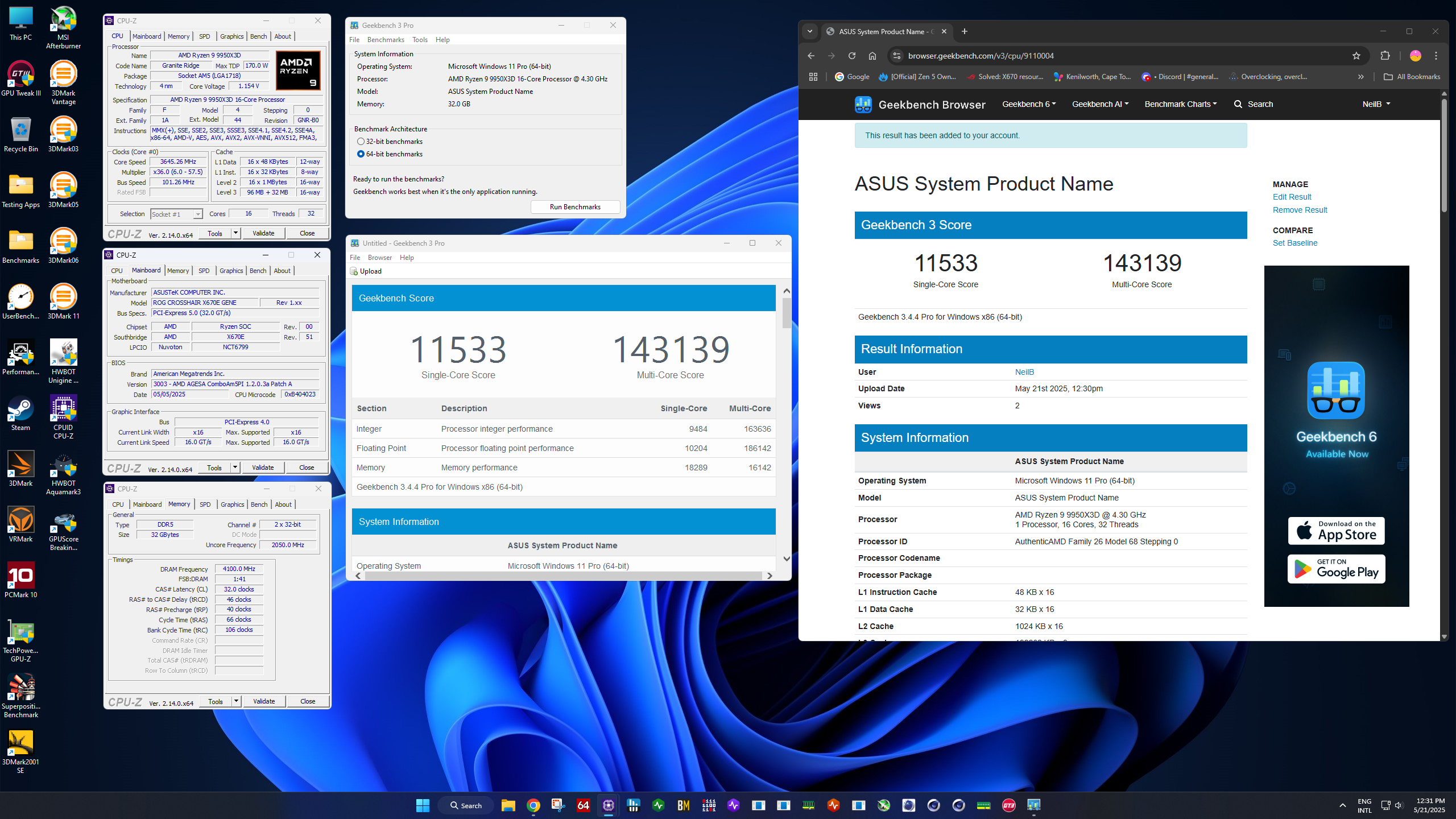Image resolution: width=1456 pixels, height=819 pixels.
Task: Click Edit Result link
Action: pyautogui.click(x=1292, y=197)
